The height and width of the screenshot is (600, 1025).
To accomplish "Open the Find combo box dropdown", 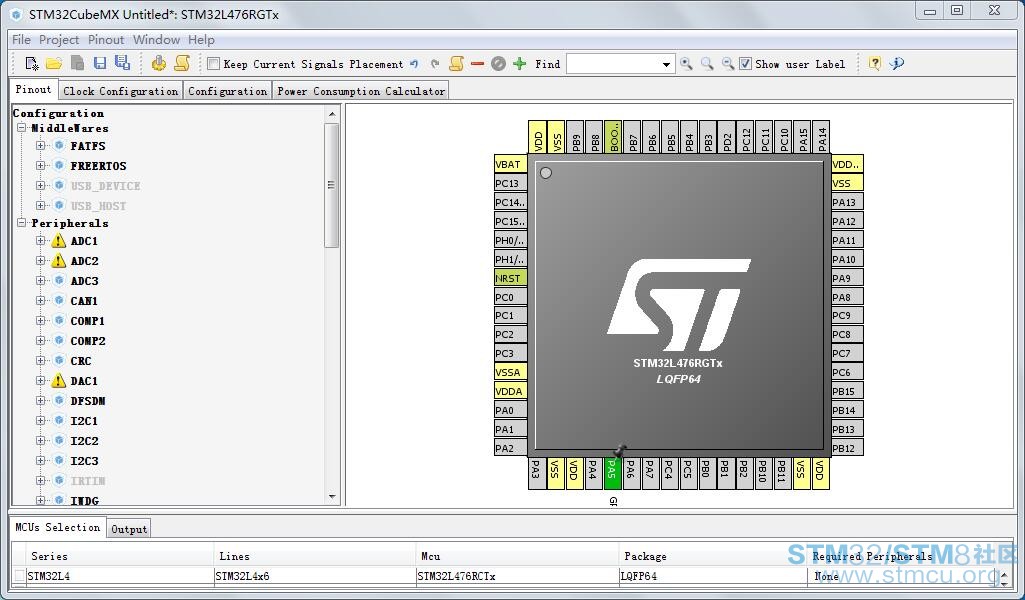I will point(666,64).
